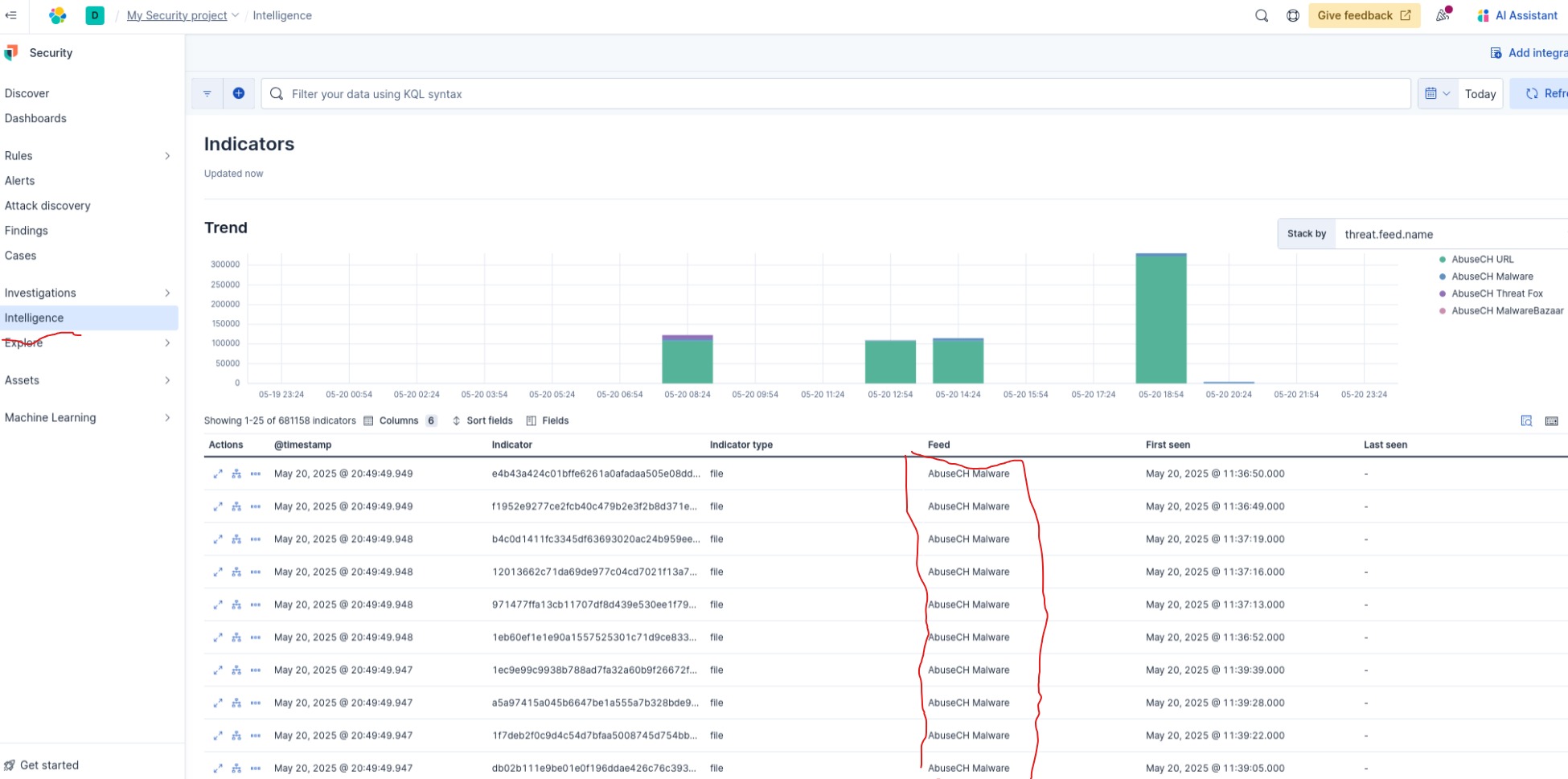
Task: Expand the Investigations submenu chevron
Action: click(x=167, y=293)
